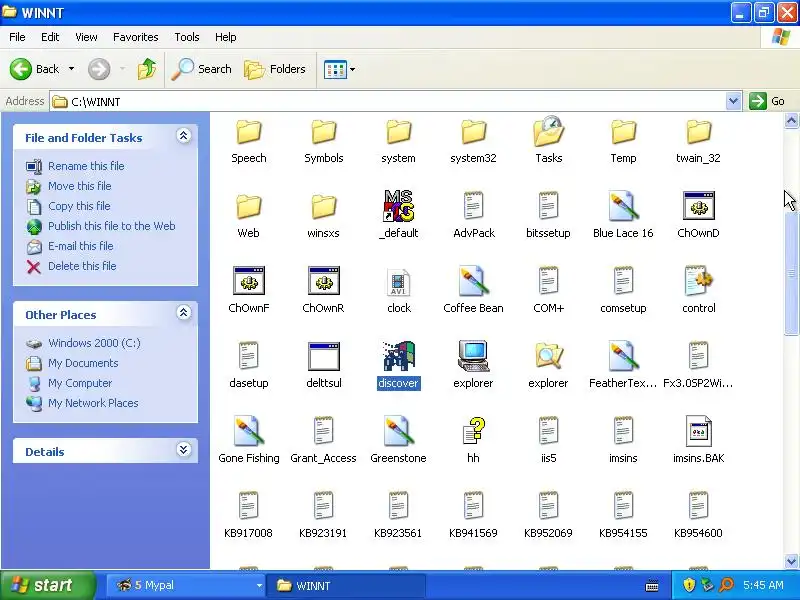Image resolution: width=800 pixels, height=600 pixels.
Task: Select the hh help program icon
Action: pyautogui.click(x=473, y=431)
